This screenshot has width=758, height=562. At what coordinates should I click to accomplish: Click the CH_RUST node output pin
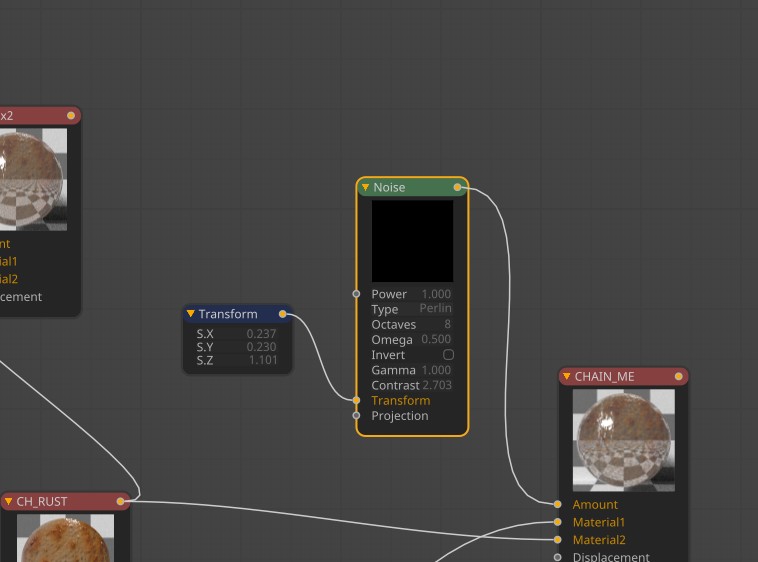[x=120, y=502]
